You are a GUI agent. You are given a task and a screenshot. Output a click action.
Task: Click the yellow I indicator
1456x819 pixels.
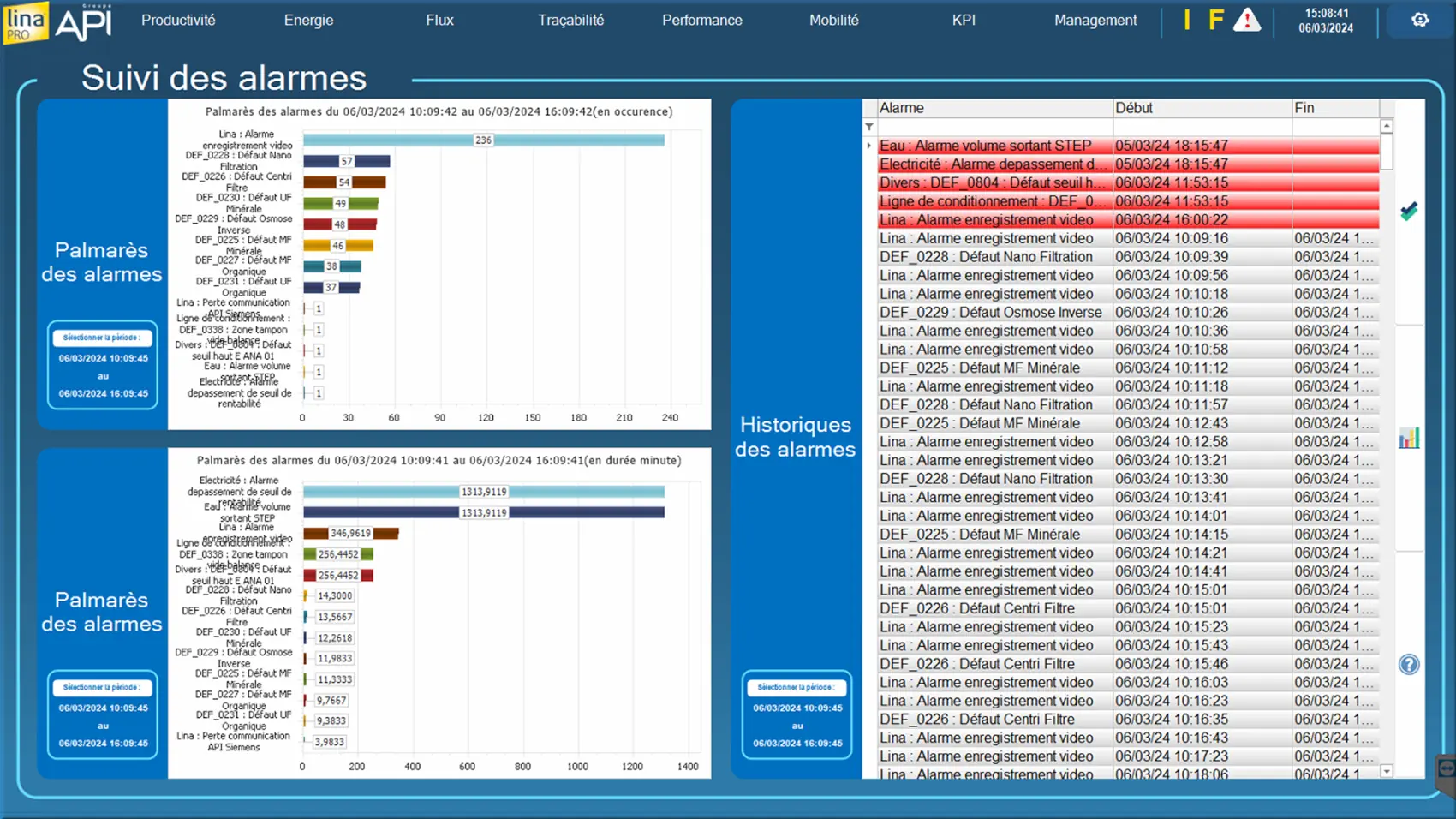(1187, 20)
